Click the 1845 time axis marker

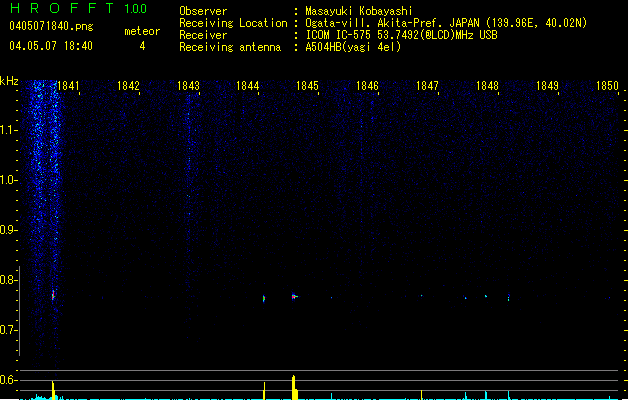pyautogui.click(x=307, y=86)
